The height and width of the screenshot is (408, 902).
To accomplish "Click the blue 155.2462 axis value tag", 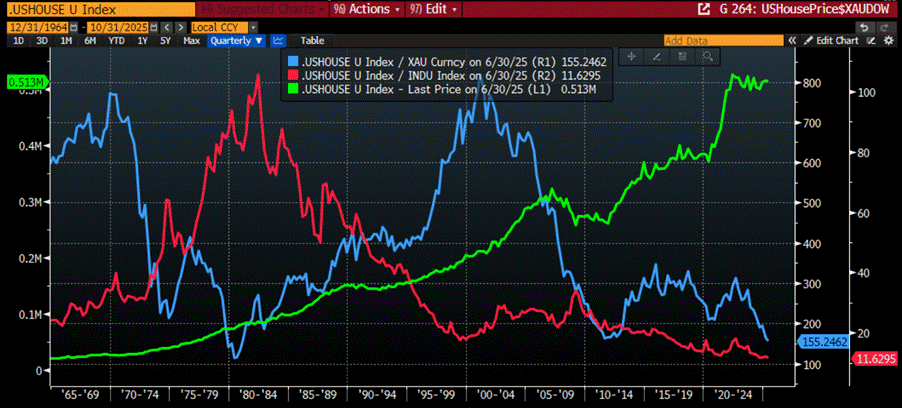I will pos(824,342).
